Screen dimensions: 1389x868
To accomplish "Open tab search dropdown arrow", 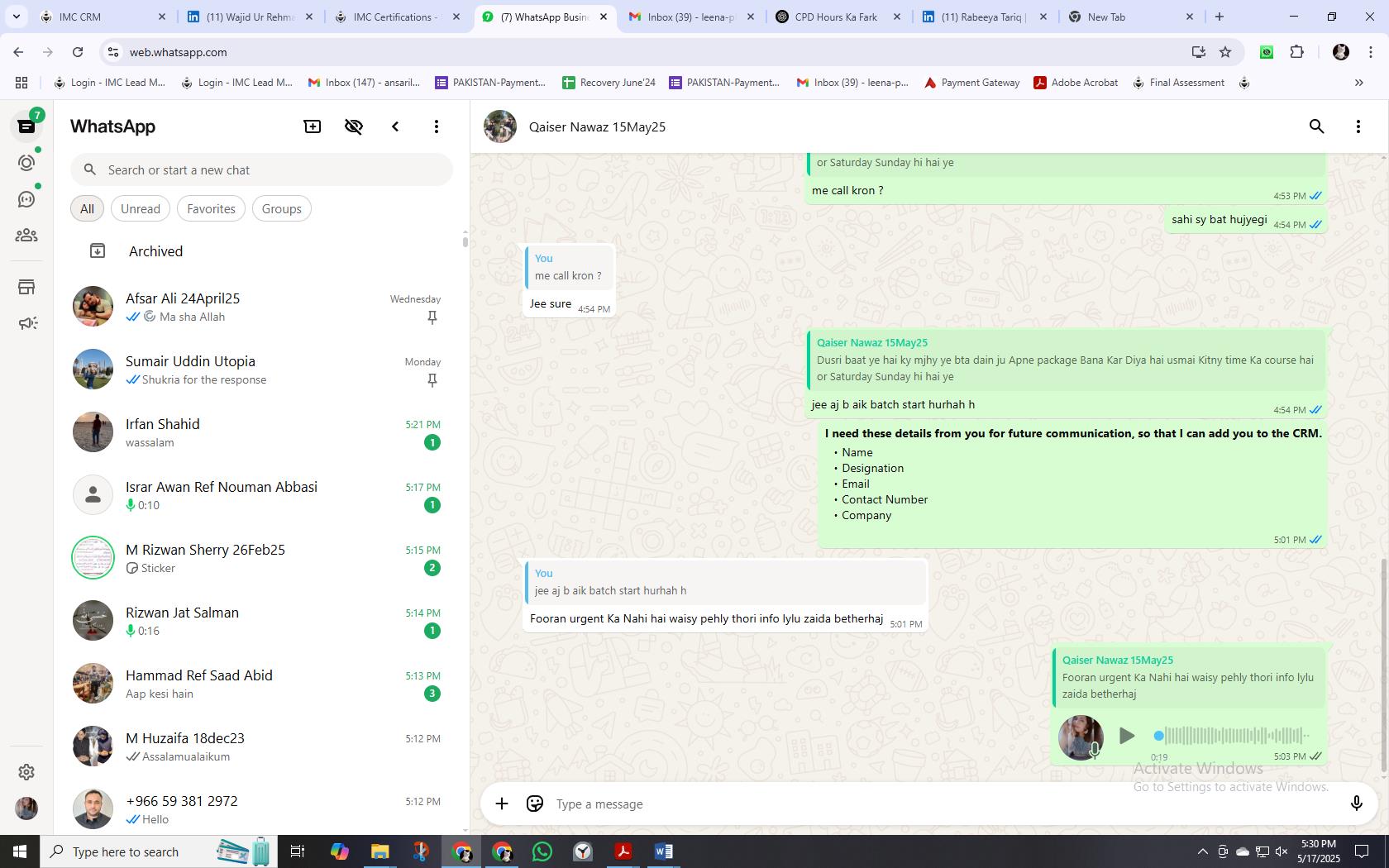I will (x=16, y=17).
